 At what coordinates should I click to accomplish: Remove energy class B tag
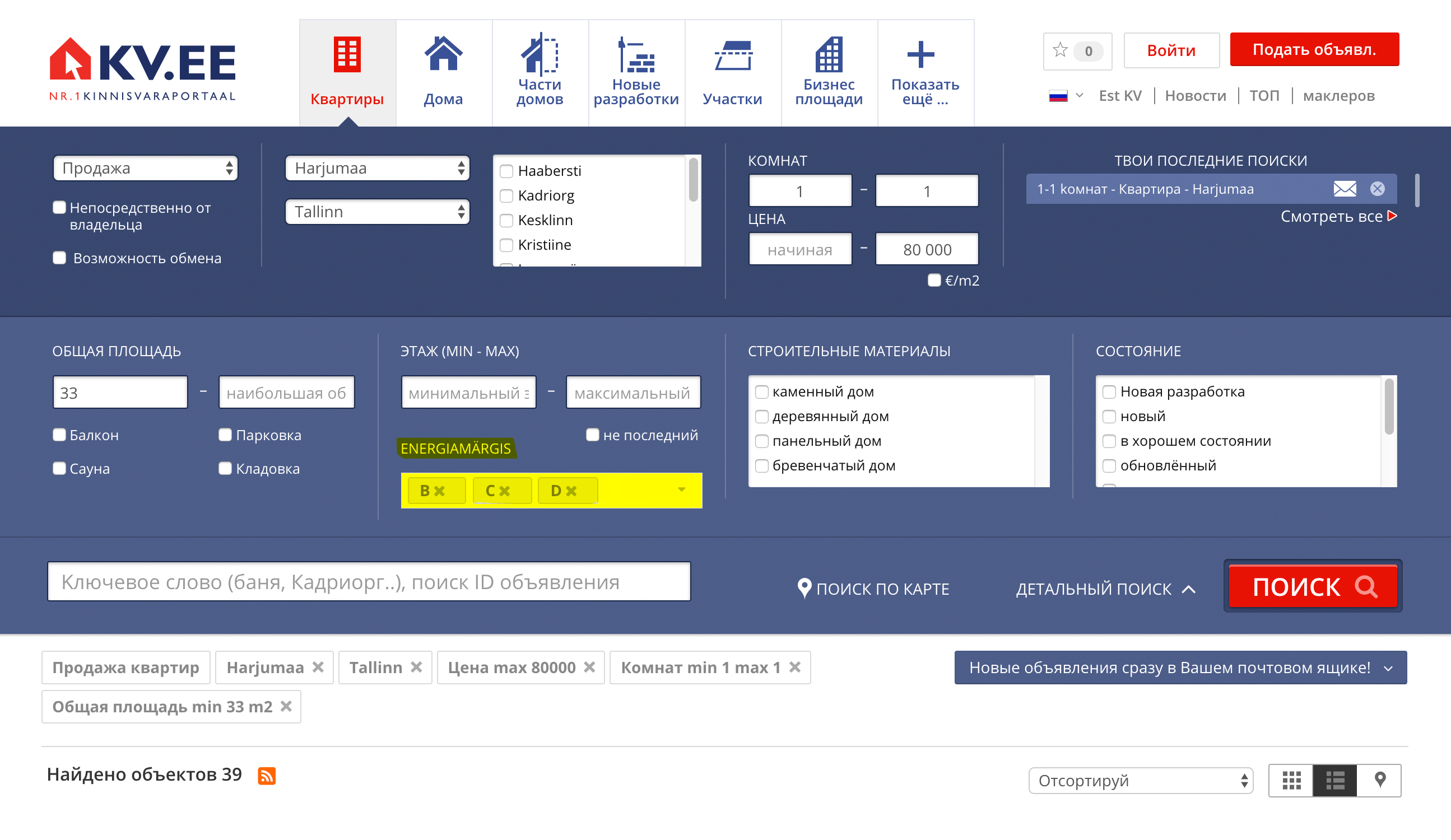439,491
